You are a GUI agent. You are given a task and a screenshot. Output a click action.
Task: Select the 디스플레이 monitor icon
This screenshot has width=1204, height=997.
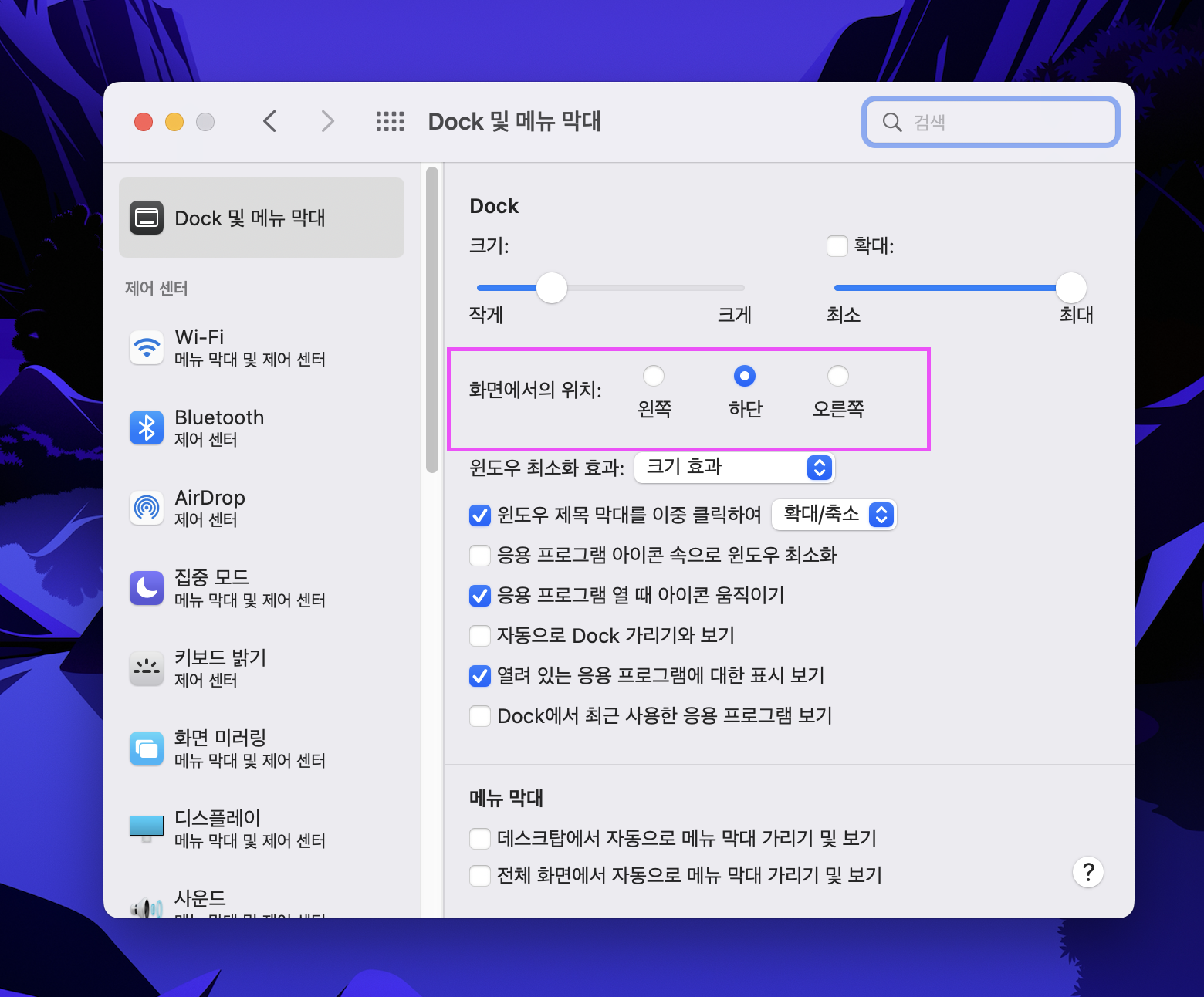tap(147, 829)
